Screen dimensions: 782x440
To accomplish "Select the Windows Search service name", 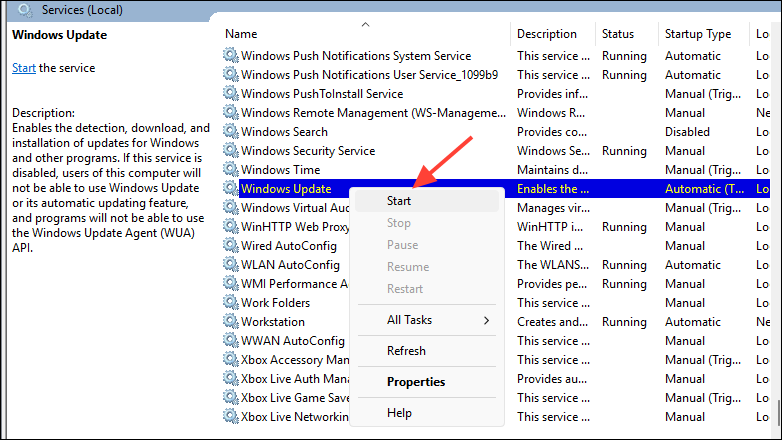I will [284, 132].
